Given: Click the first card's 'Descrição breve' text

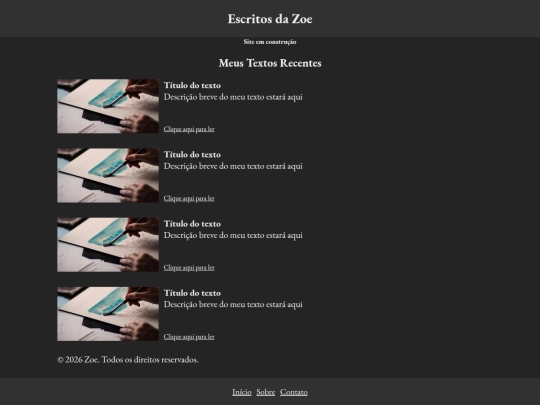Looking at the screenshot, I should click(233, 97).
